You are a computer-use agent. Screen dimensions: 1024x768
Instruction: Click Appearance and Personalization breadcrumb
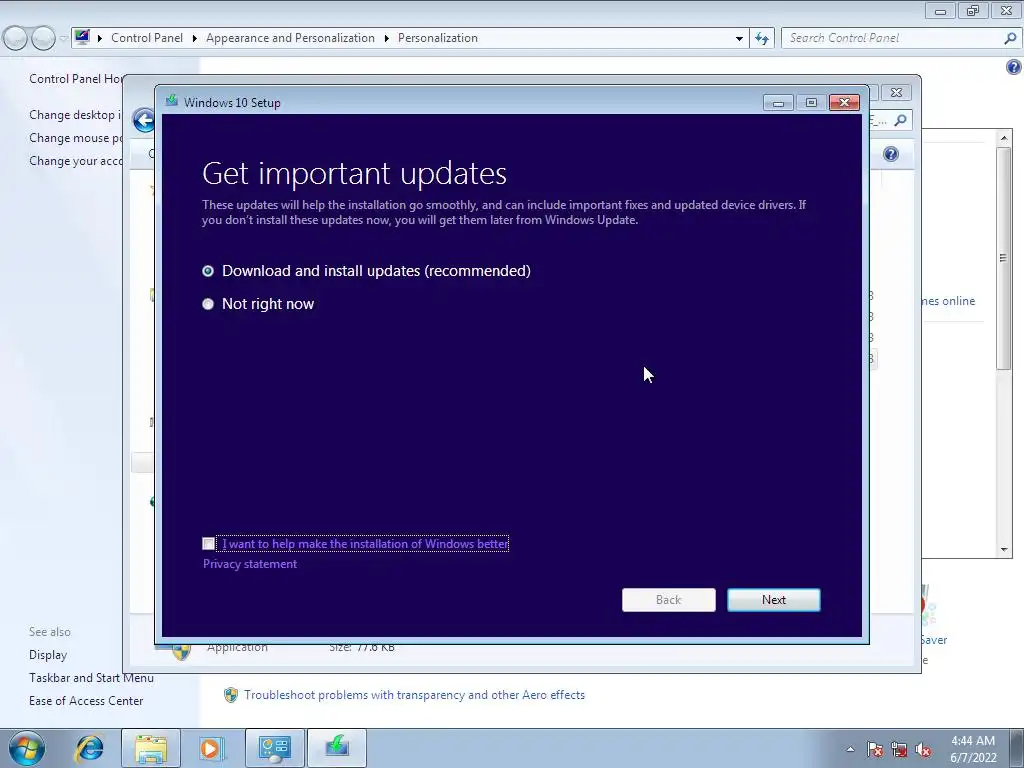pyautogui.click(x=291, y=38)
